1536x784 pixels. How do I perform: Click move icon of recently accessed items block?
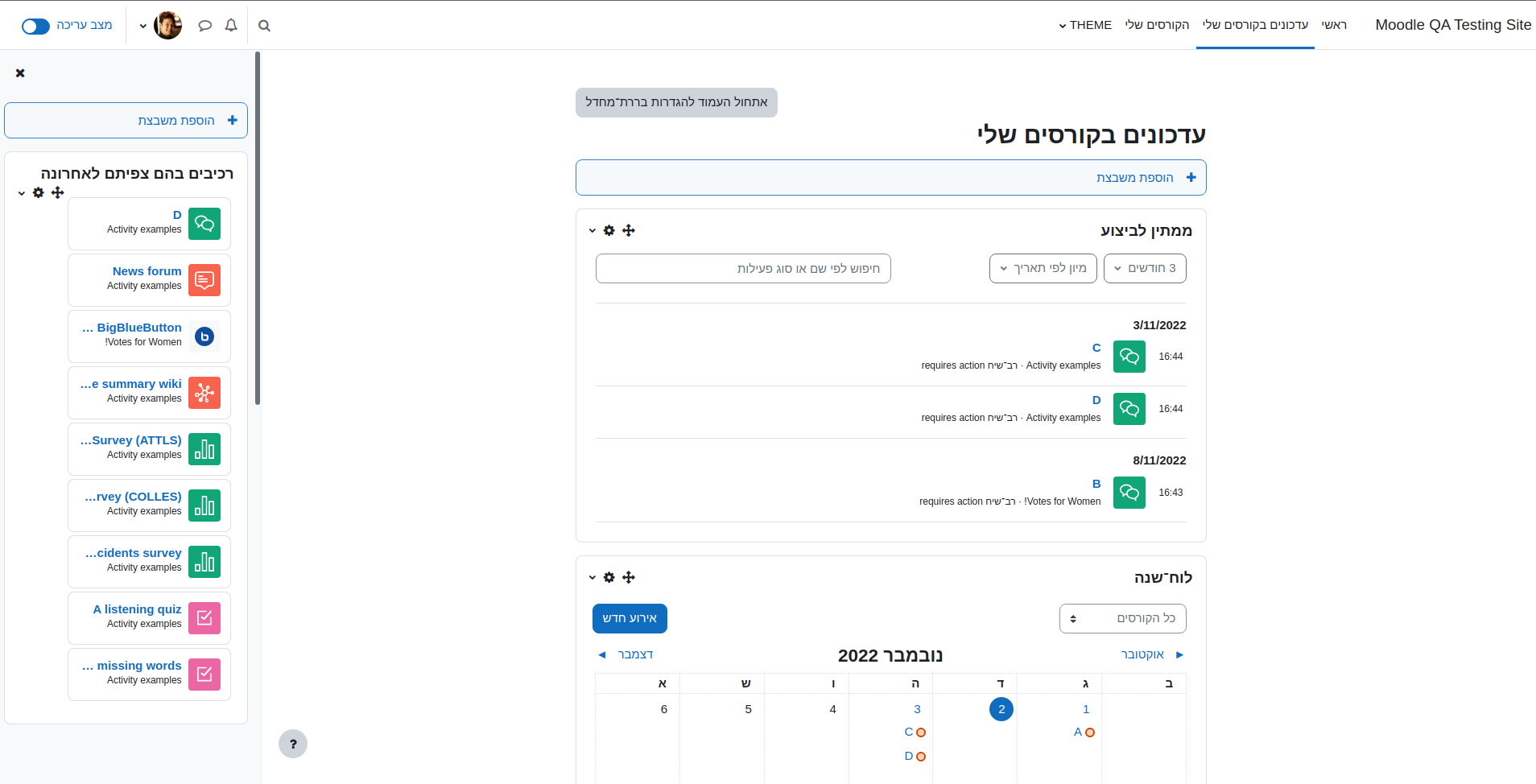(57, 192)
